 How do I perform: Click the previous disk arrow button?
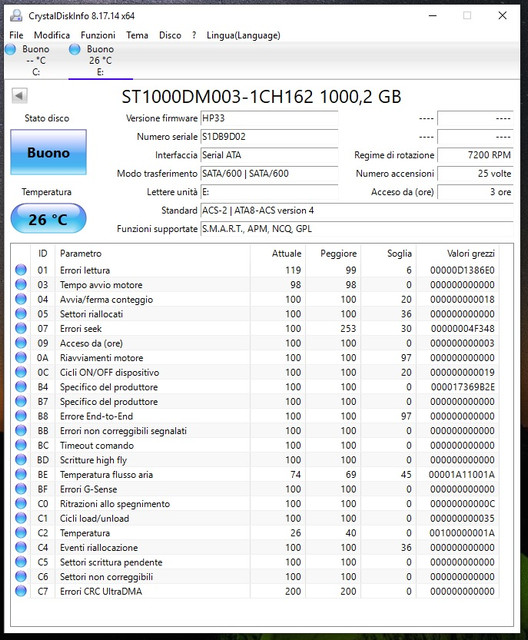click(20, 96)
